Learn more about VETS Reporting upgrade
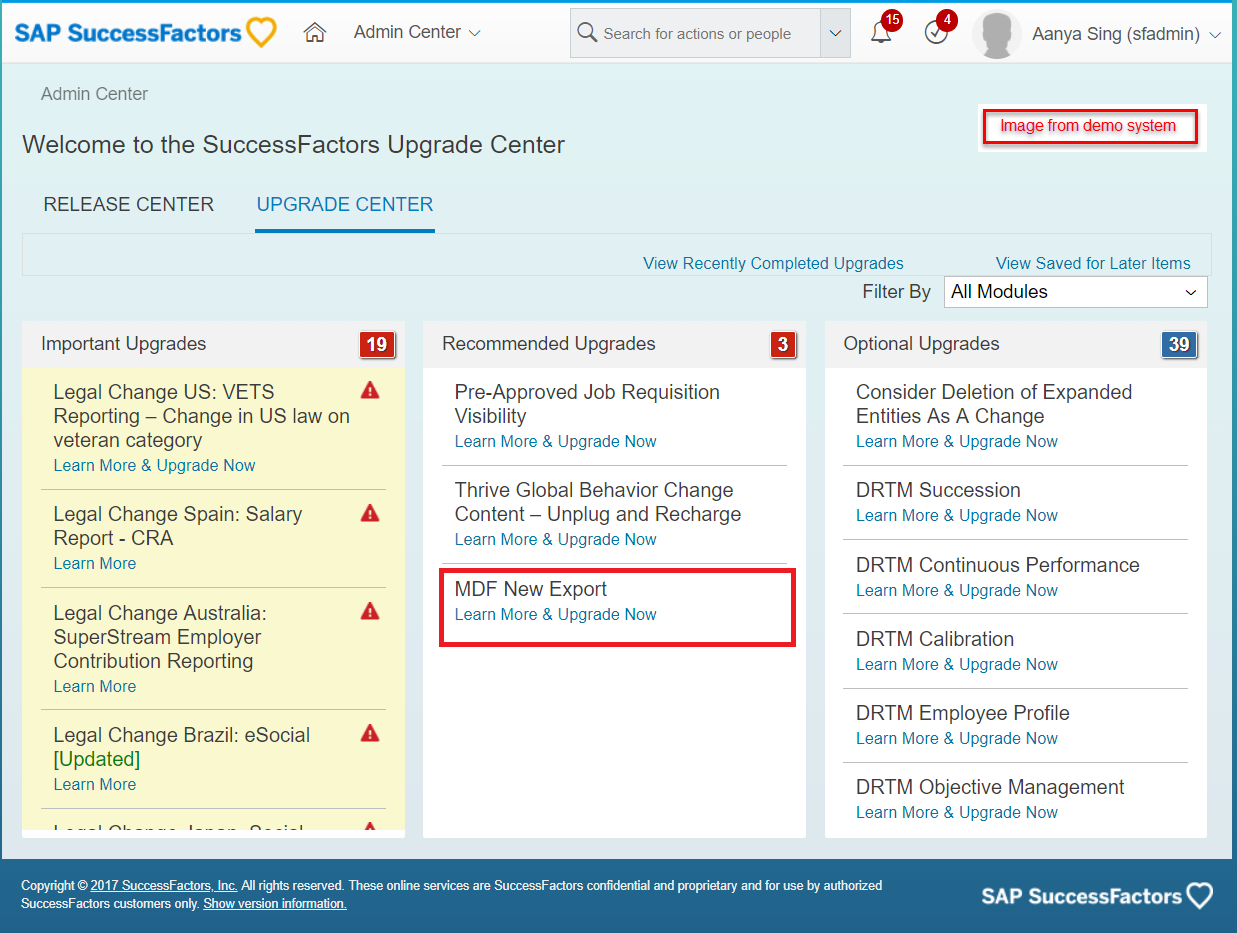 154,465
